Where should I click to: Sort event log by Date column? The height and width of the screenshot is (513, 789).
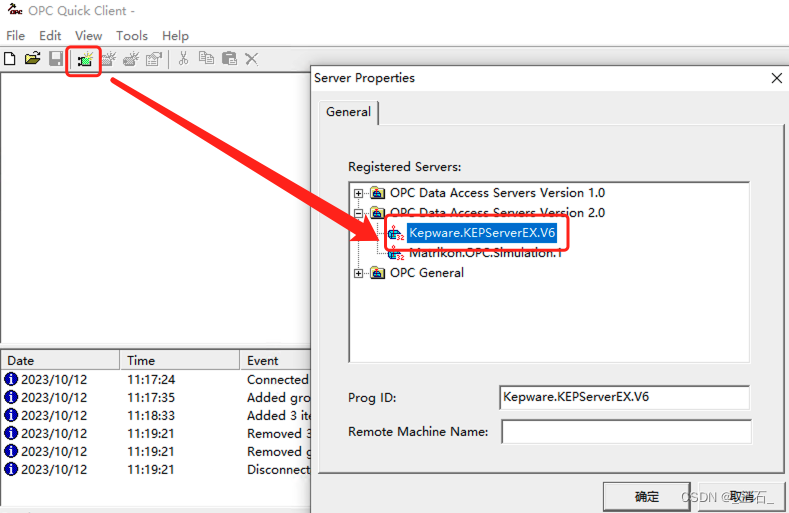click(x=60, y=360)
